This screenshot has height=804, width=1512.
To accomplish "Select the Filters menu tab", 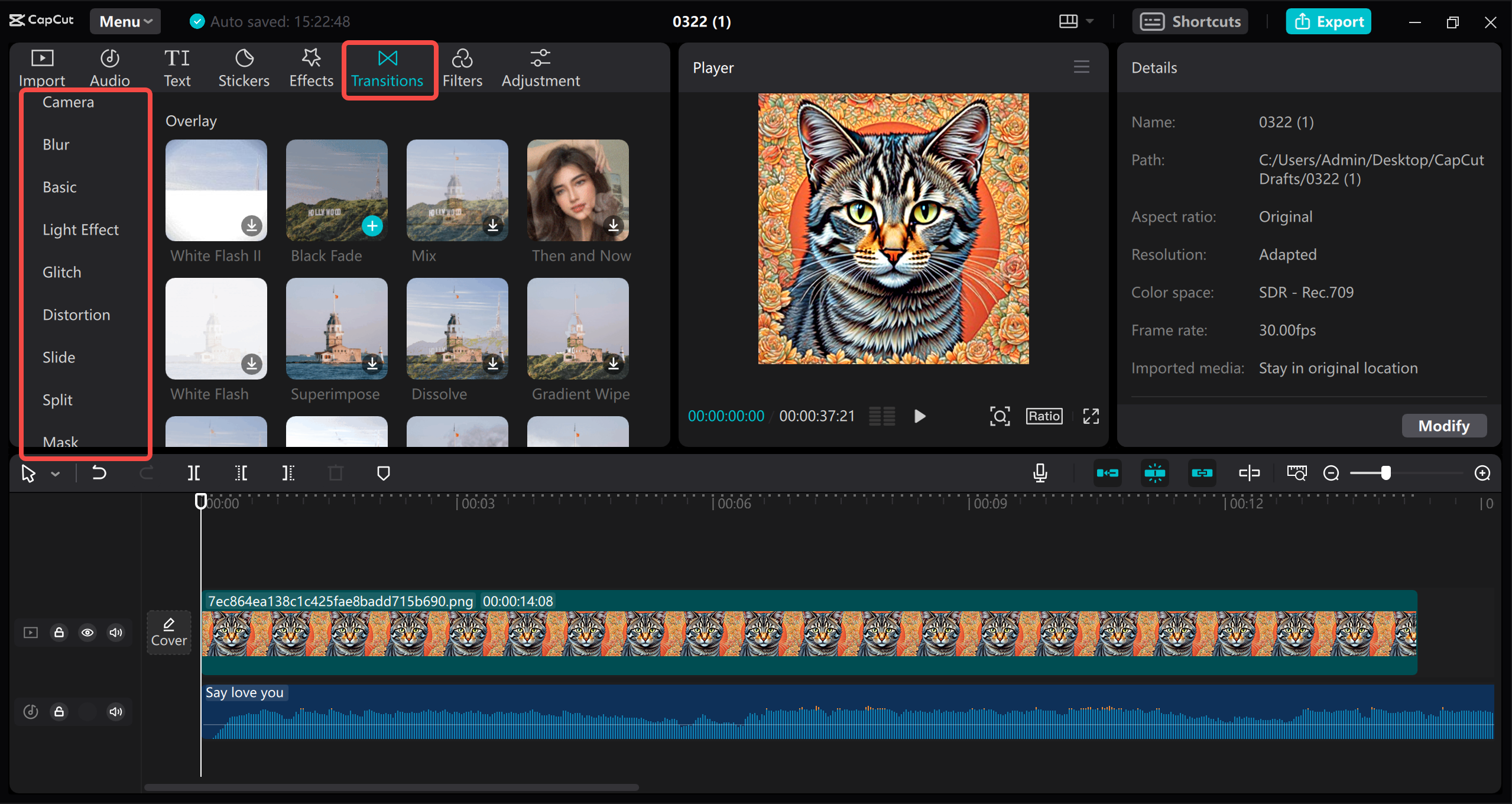I will coord(462,67).
